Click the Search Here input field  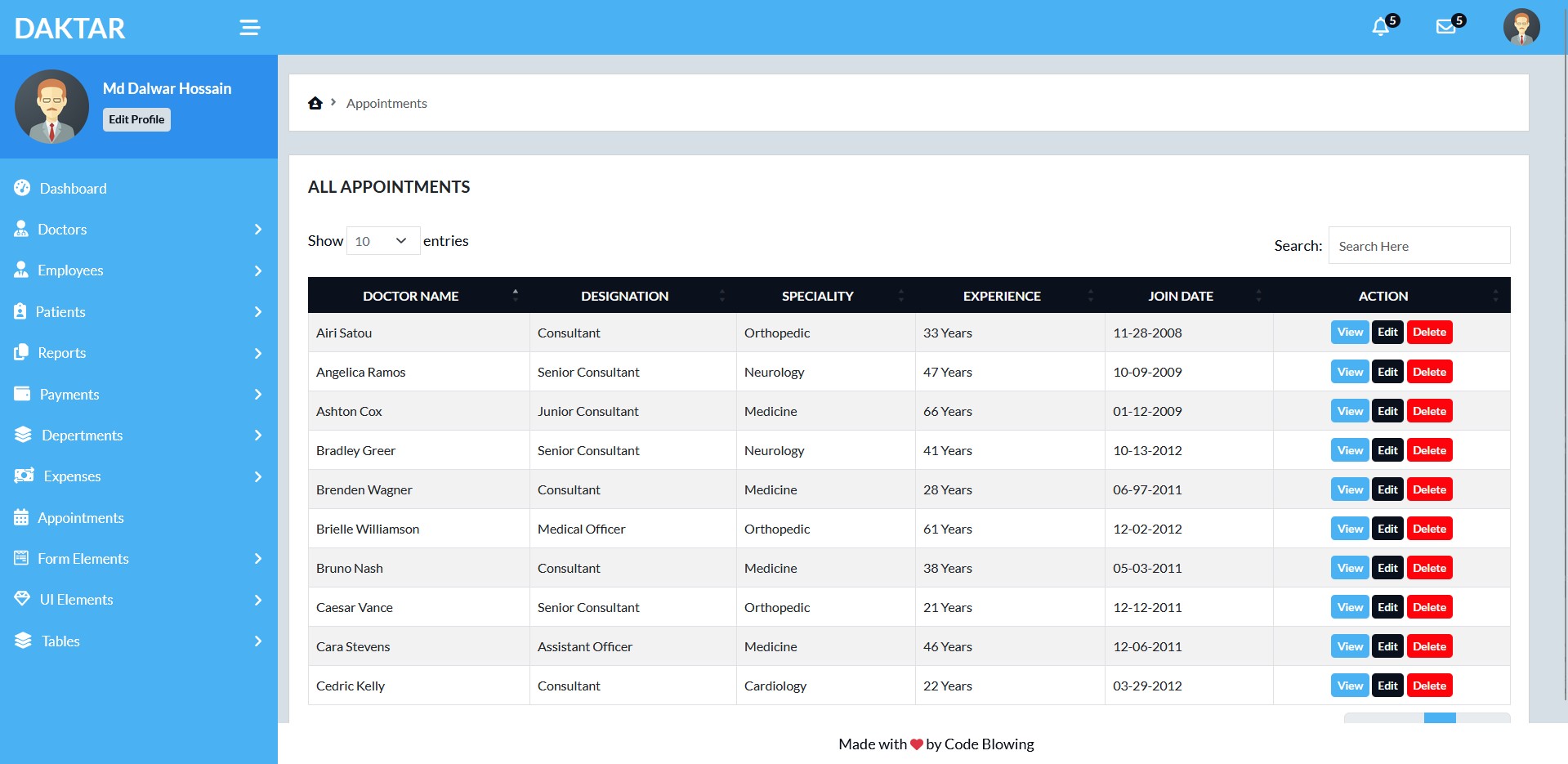click(1418, 246)
